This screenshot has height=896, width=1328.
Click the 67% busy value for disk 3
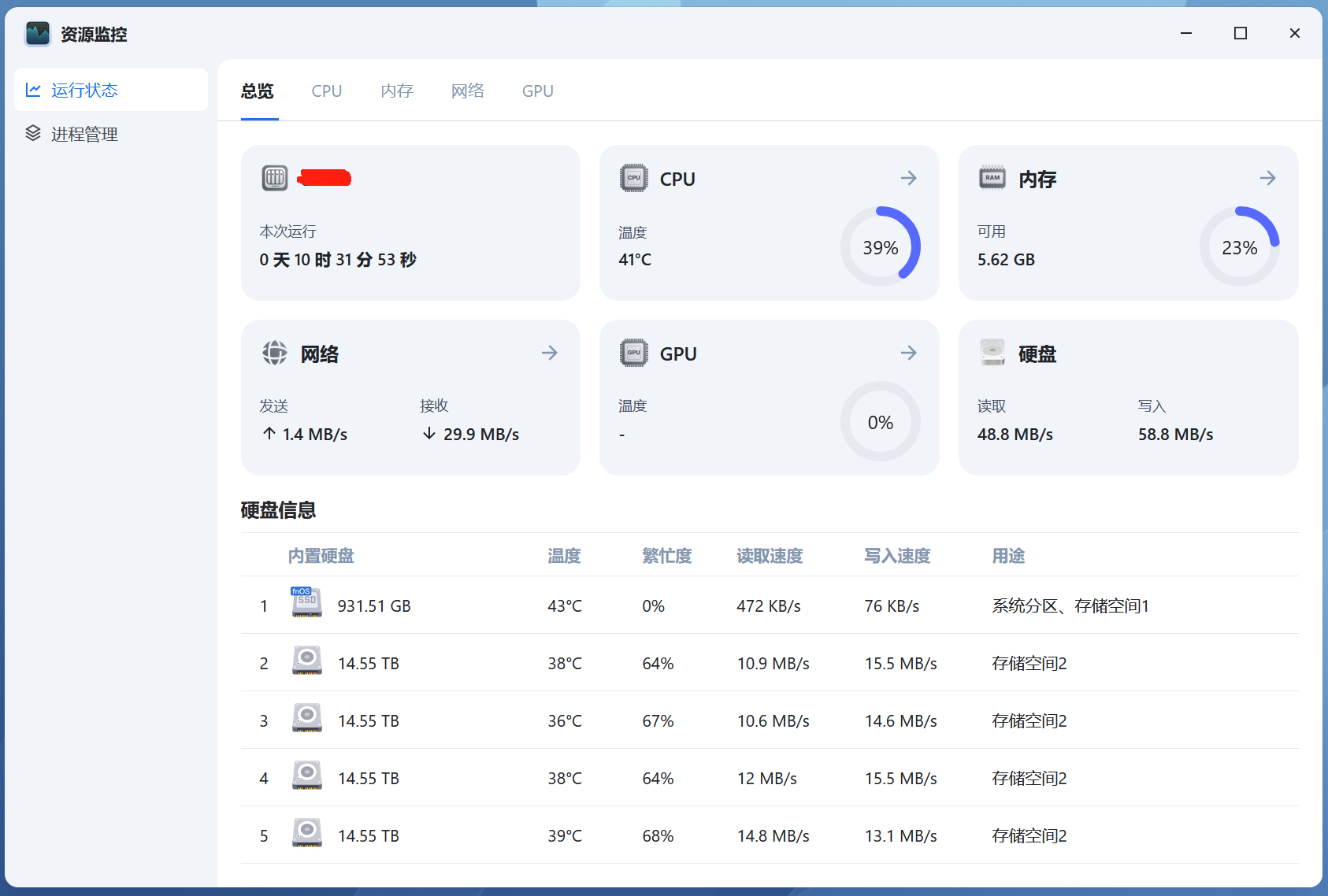[658, 721]
